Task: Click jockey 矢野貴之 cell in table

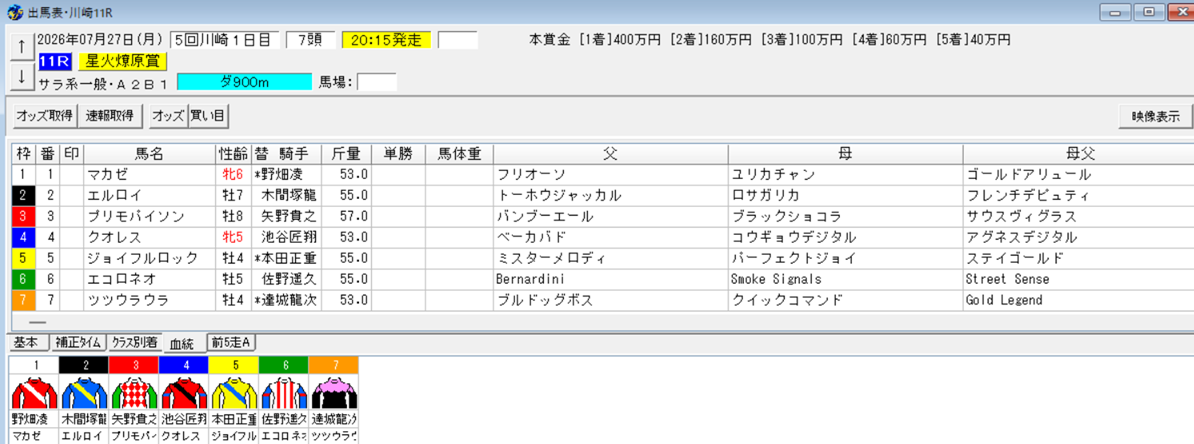Action: coord(286,217)
